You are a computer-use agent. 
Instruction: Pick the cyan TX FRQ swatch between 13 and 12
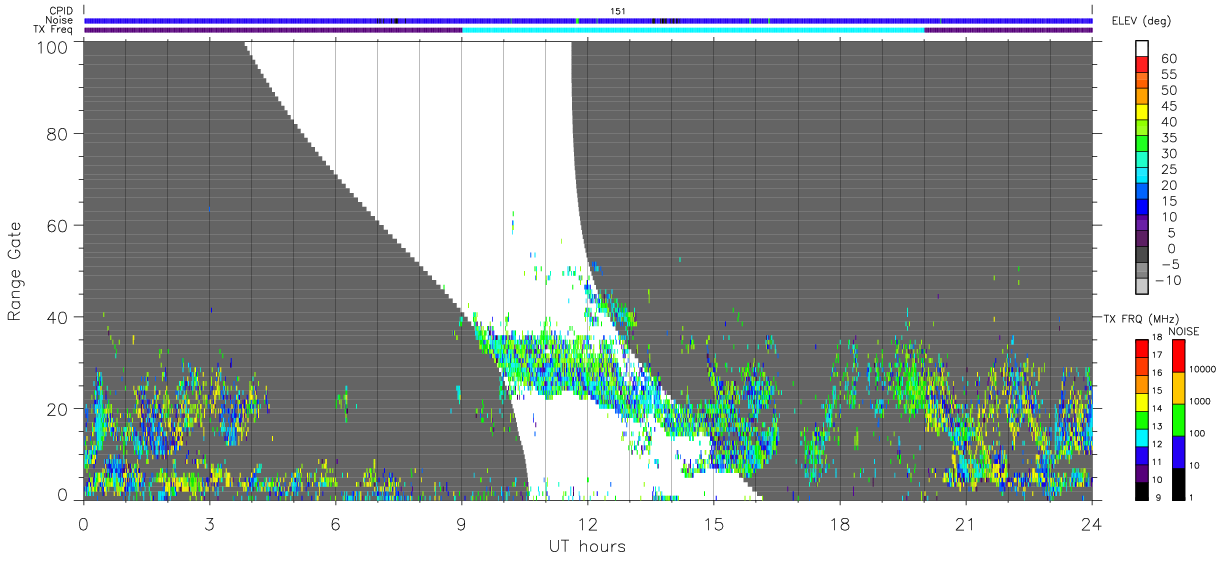click(x=1141, y=436)
